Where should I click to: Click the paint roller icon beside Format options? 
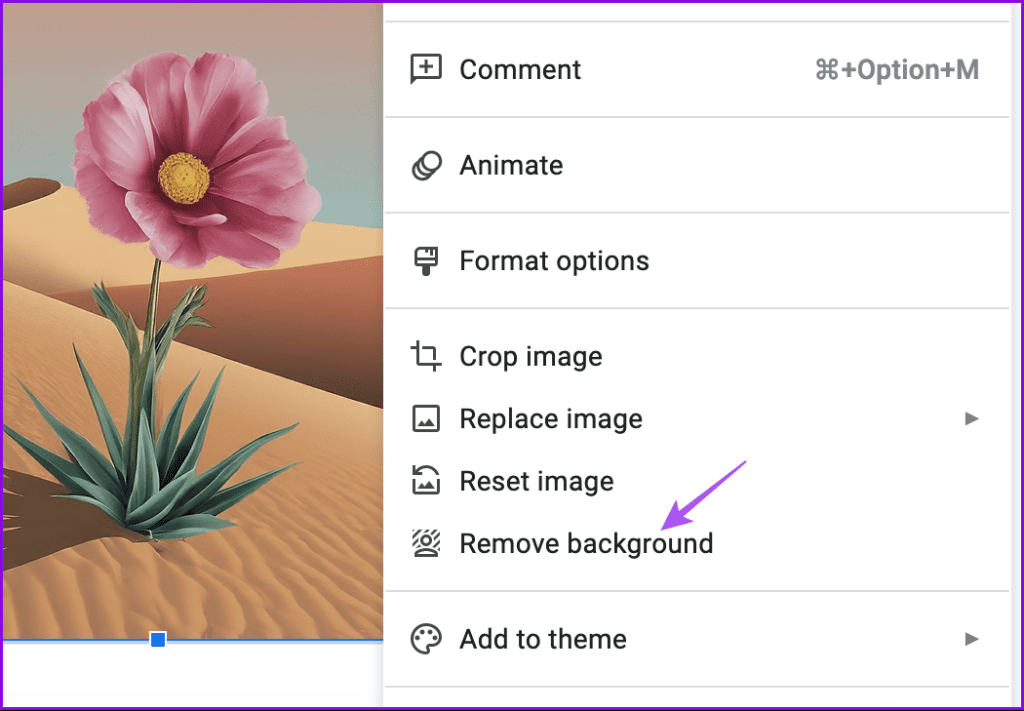pos(426,260)
